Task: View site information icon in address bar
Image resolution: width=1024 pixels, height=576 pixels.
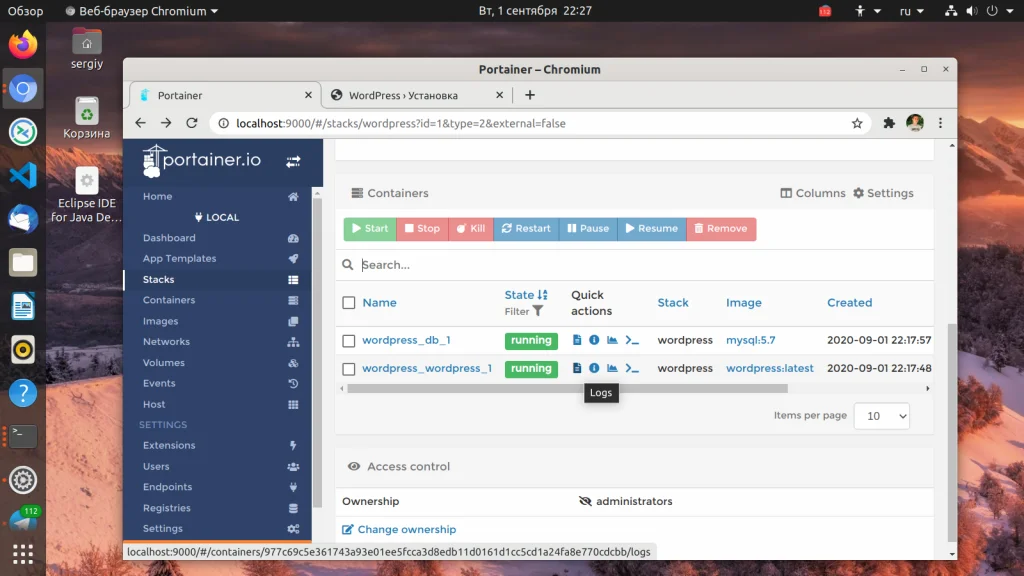Action: pos(223,123)
